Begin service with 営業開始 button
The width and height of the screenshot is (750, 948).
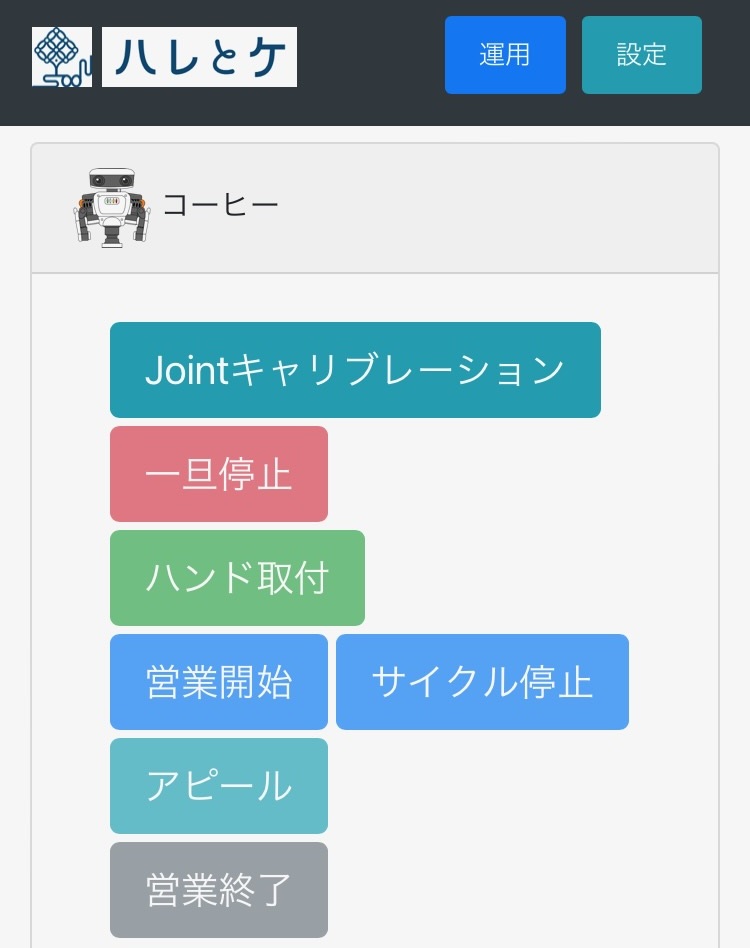[219, 682]
